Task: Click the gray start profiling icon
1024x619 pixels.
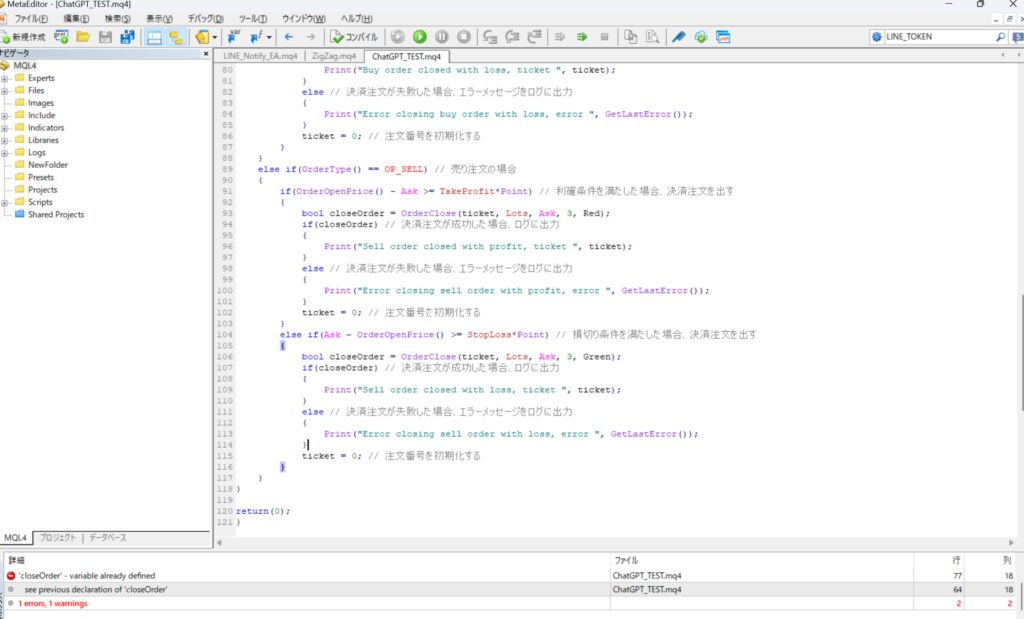Action: click(560, 37)
